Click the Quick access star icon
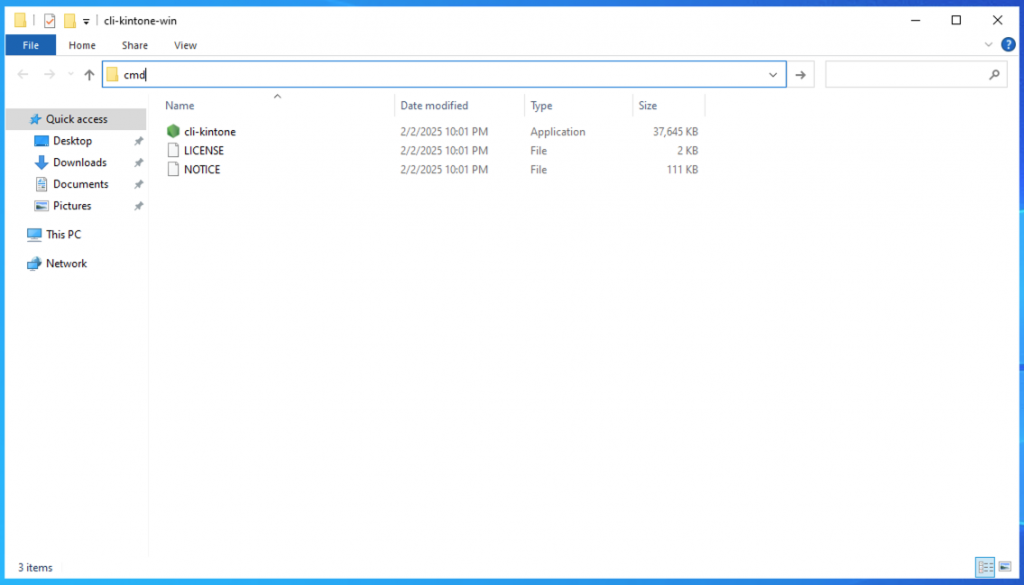 [35, 119]
